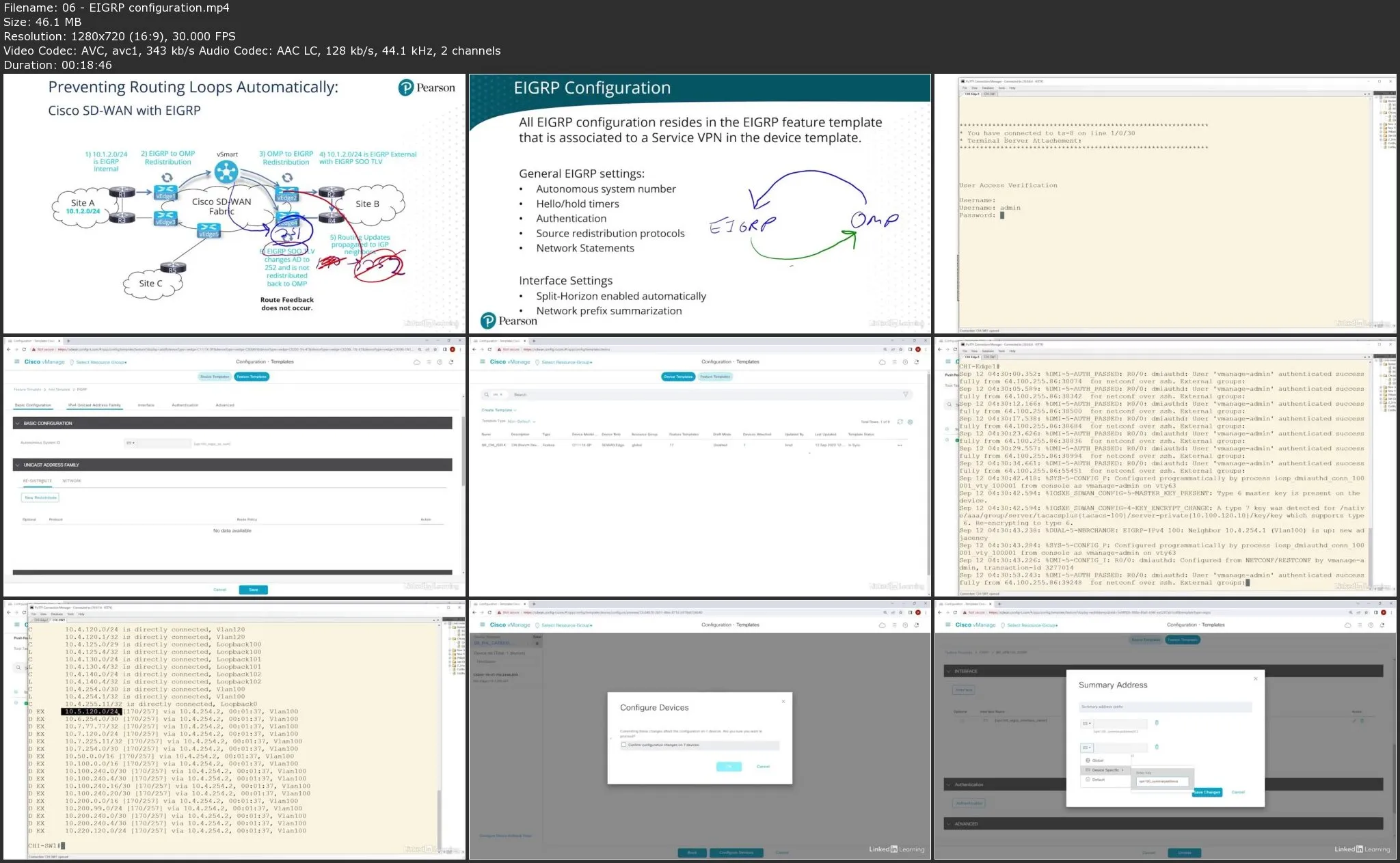Click help icon in EIGRP template frame
The image size is (1400, 863).
tap(440, 361)
